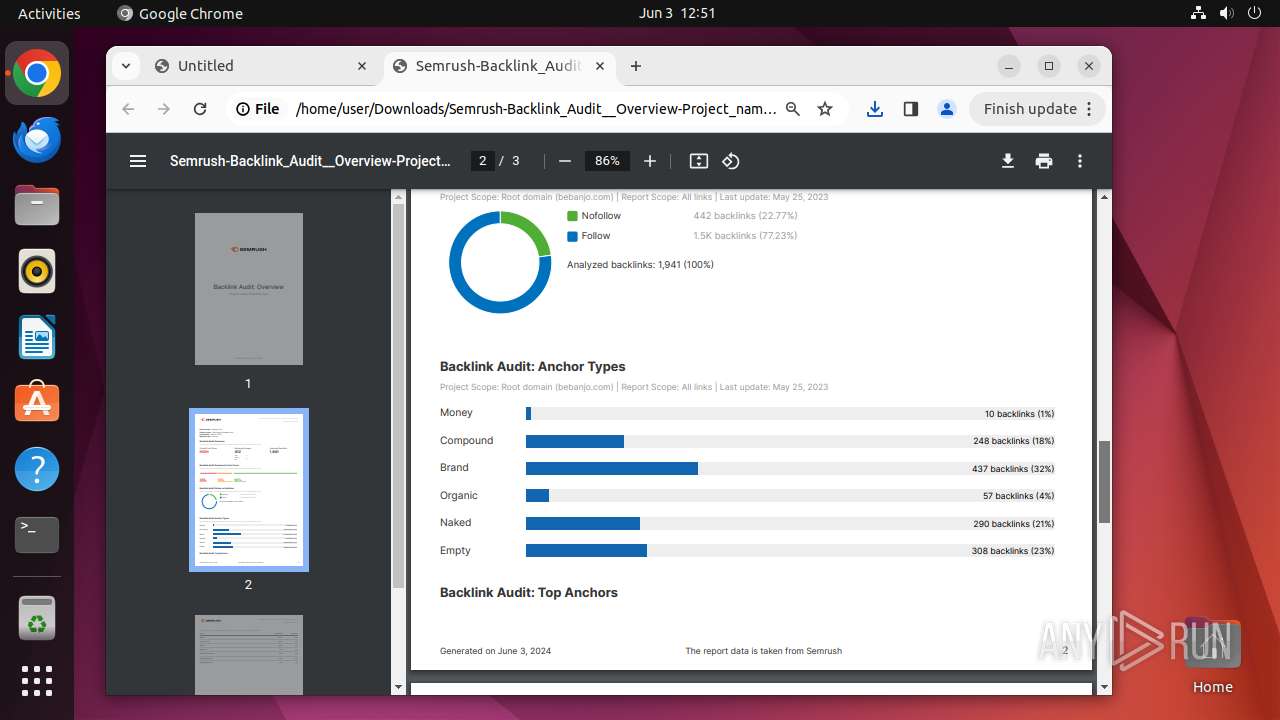Click Finish update button
This screenshot has height=720, width=1280.
pos(1037,109)
